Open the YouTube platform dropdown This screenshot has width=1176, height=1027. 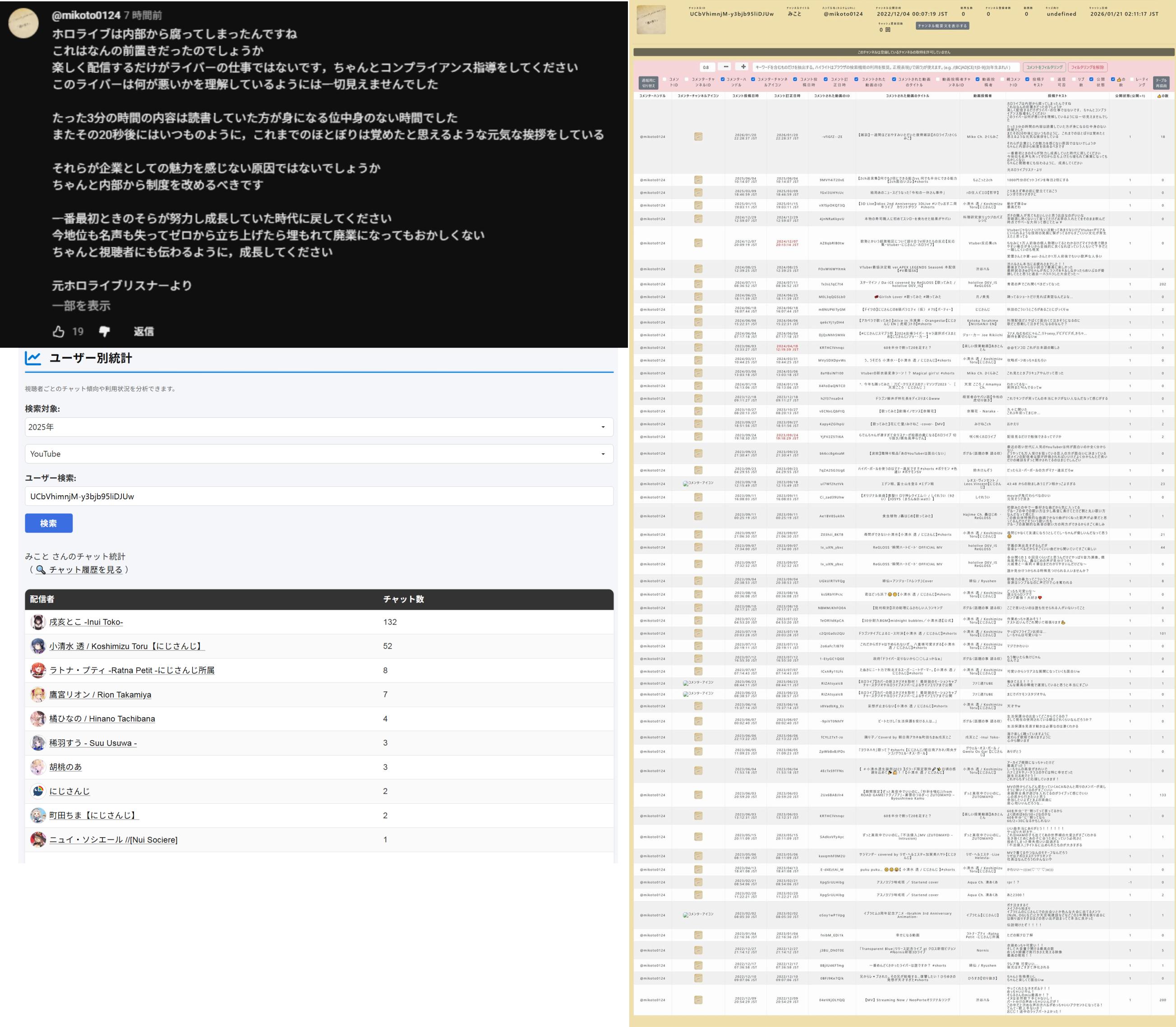[318, 454]
